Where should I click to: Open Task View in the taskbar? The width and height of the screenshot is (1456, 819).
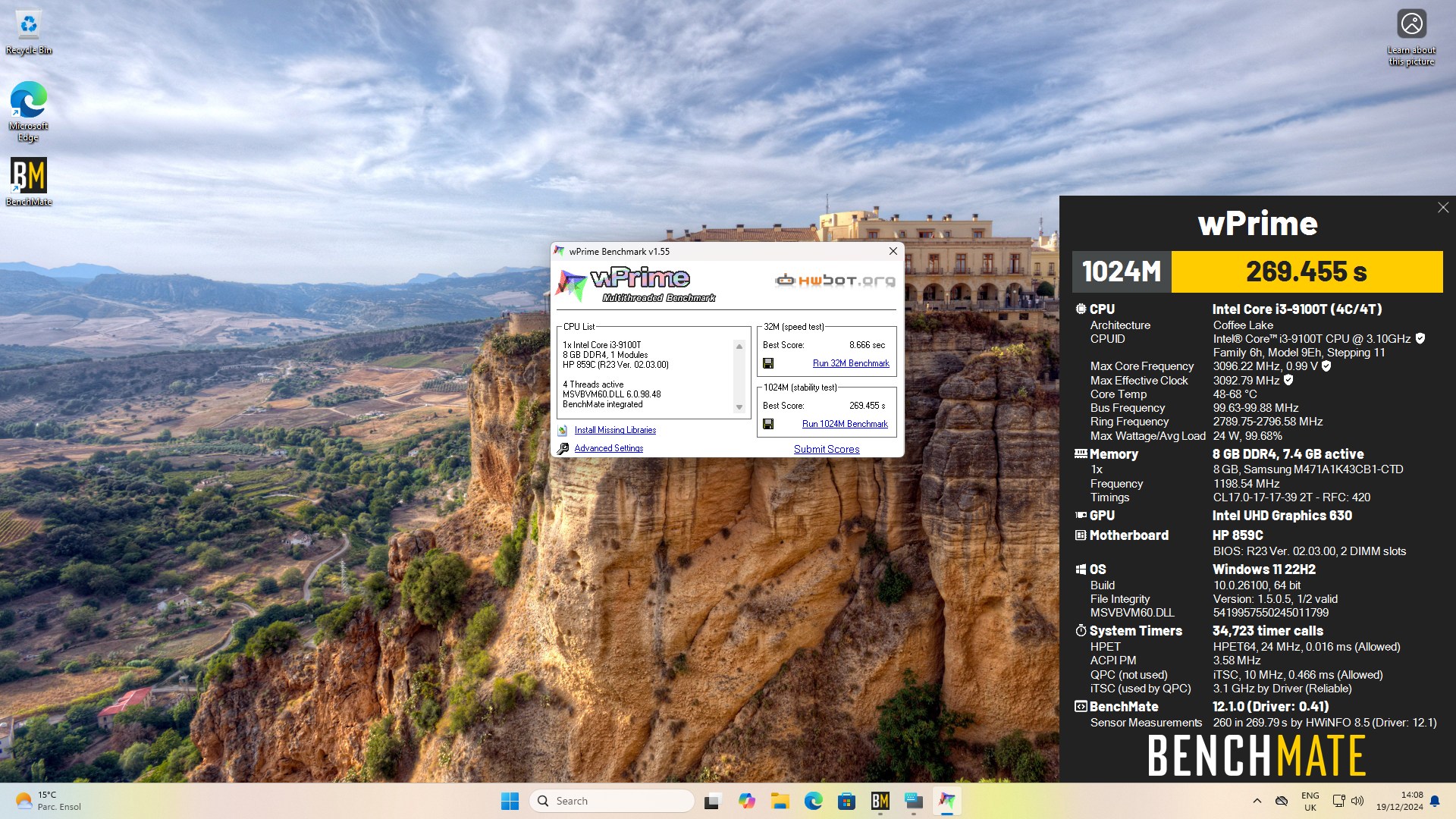(712, 801)
